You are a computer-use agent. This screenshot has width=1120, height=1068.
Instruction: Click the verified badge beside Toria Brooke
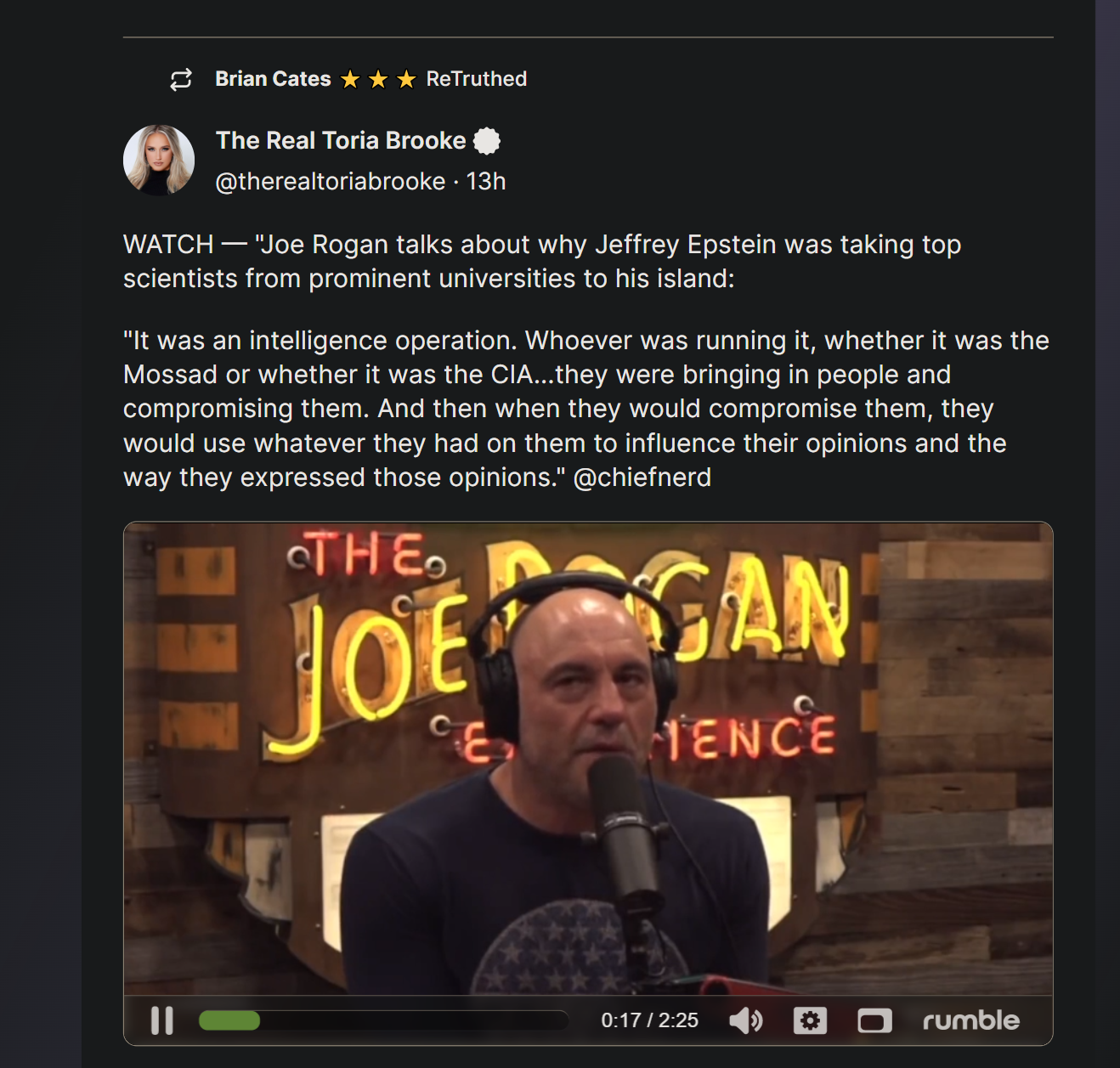click(x=487, y=141)
